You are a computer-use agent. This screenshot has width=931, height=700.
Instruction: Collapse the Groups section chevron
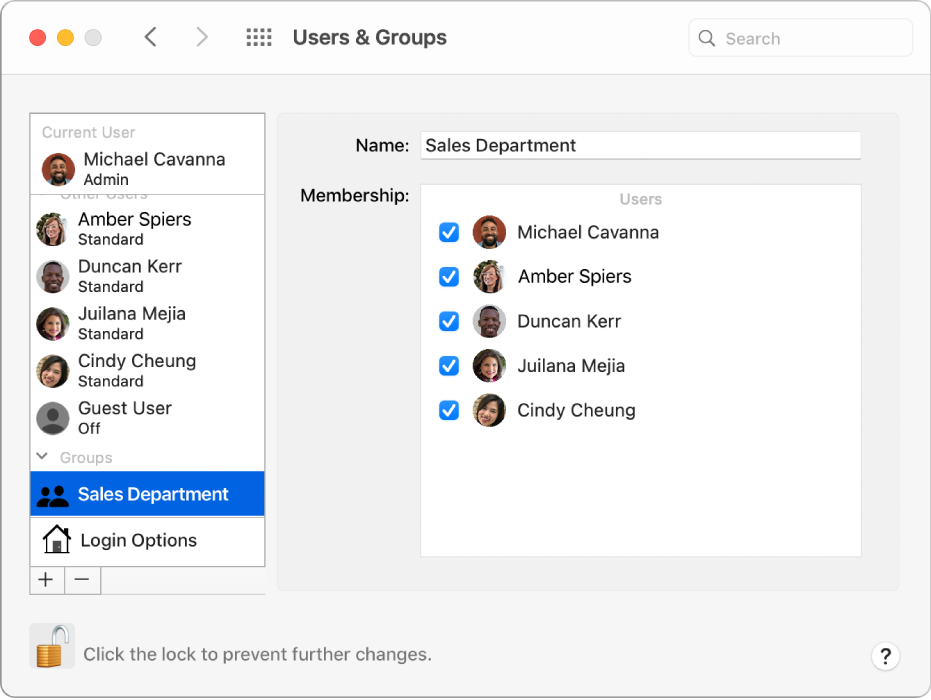[41, 456]
